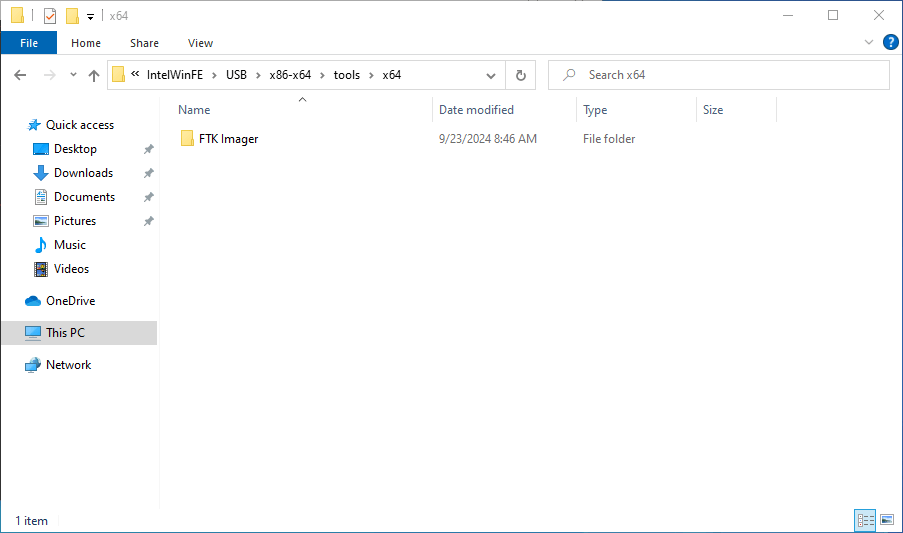Image resolution: width=903 pixels, height=533 pixels.
Task: Click the x86-x64 breadcrumb segment
Action: point(290,75)
